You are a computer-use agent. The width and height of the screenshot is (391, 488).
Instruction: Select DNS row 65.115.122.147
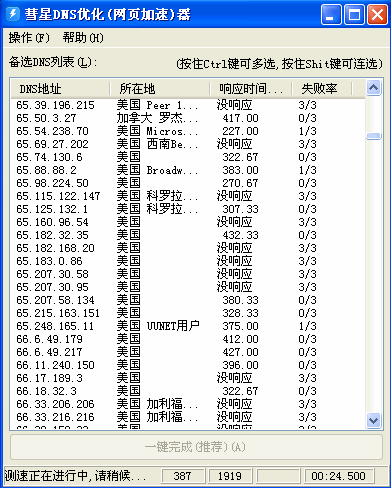click(x=188, y=196)
